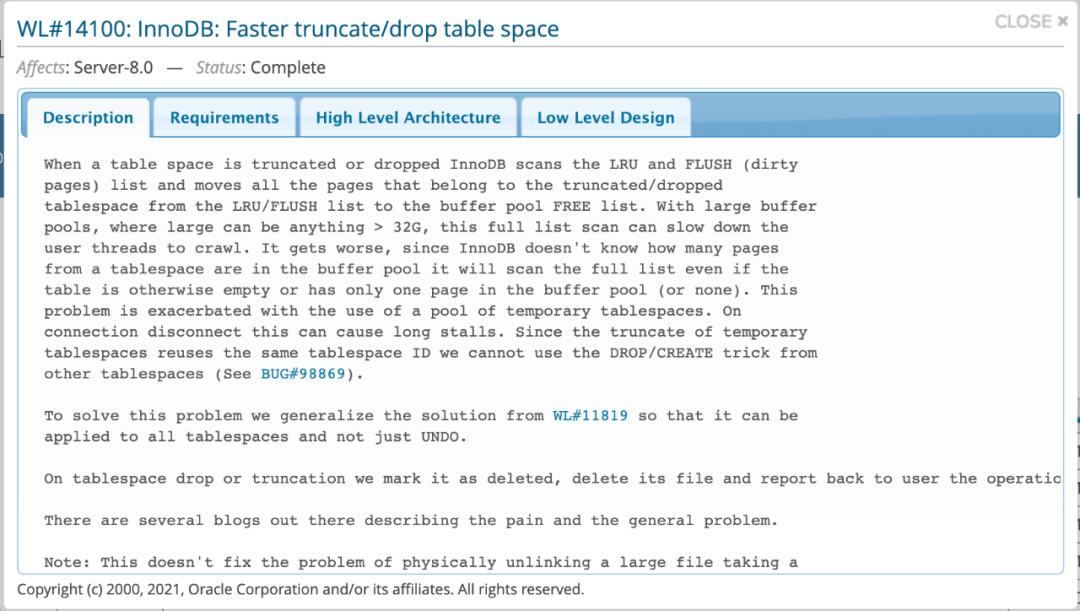This screenshot has width=1080, height=611.
Task: Select the 'Complete' status value
Action: click(288, 68)
